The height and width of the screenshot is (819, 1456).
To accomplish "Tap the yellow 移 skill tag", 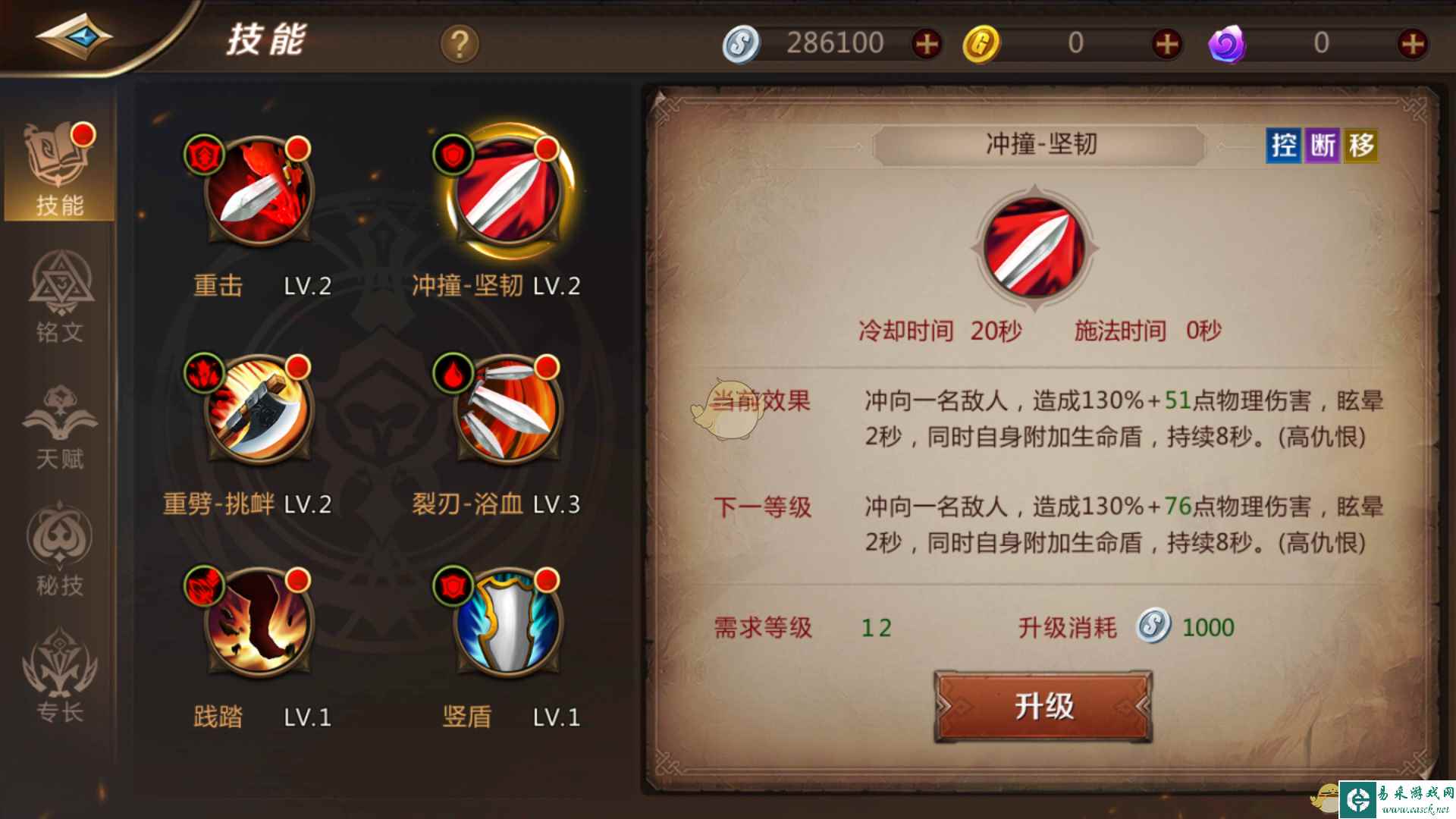I will pyautogui.click(x=1361, y=145).
